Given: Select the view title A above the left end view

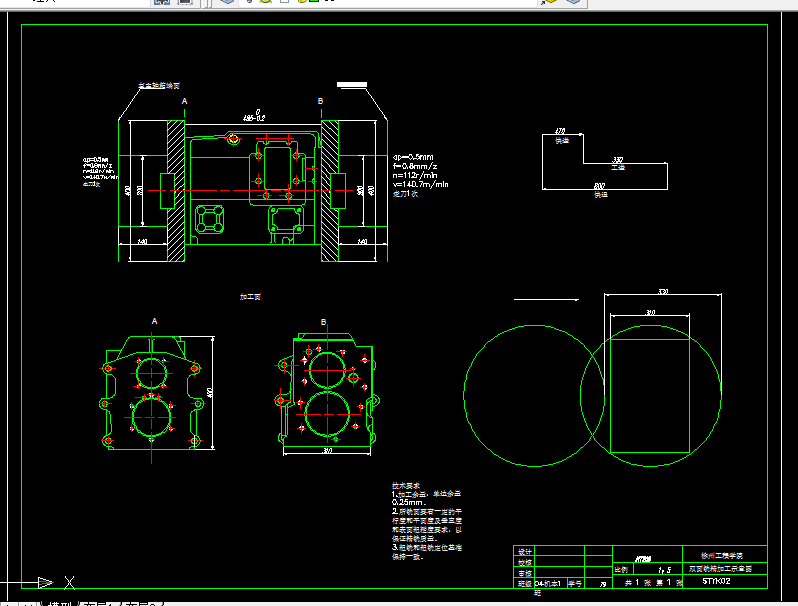Looking at the screenshot, I should point(154,321).
